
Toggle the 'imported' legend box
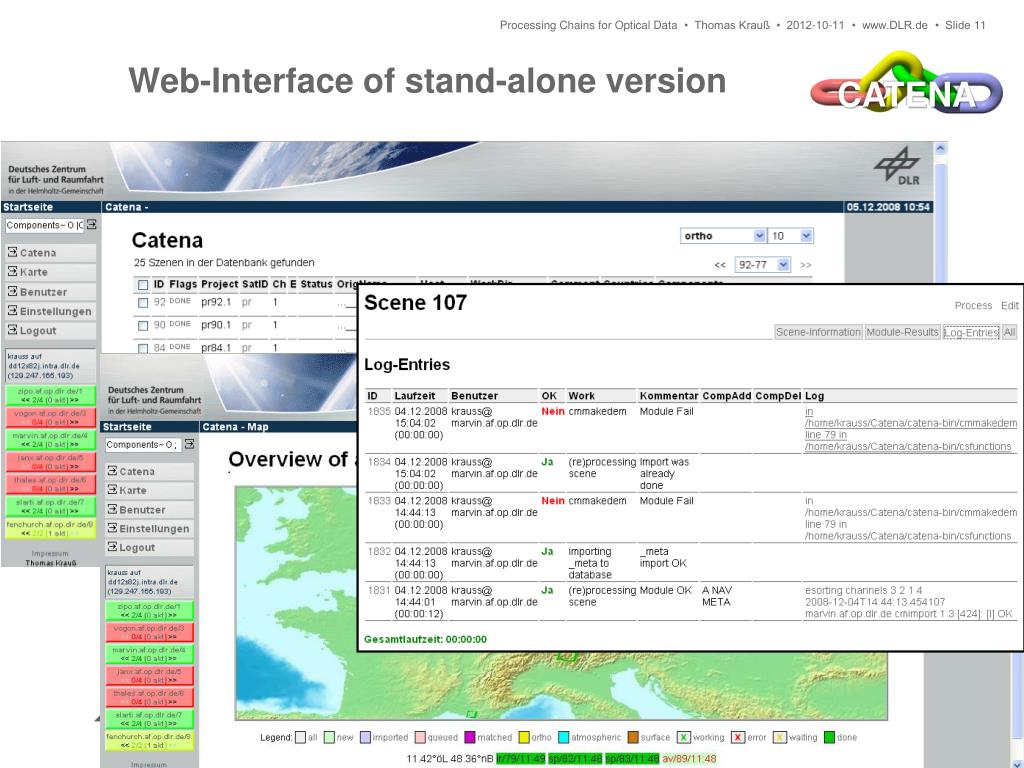pos(365,737)
